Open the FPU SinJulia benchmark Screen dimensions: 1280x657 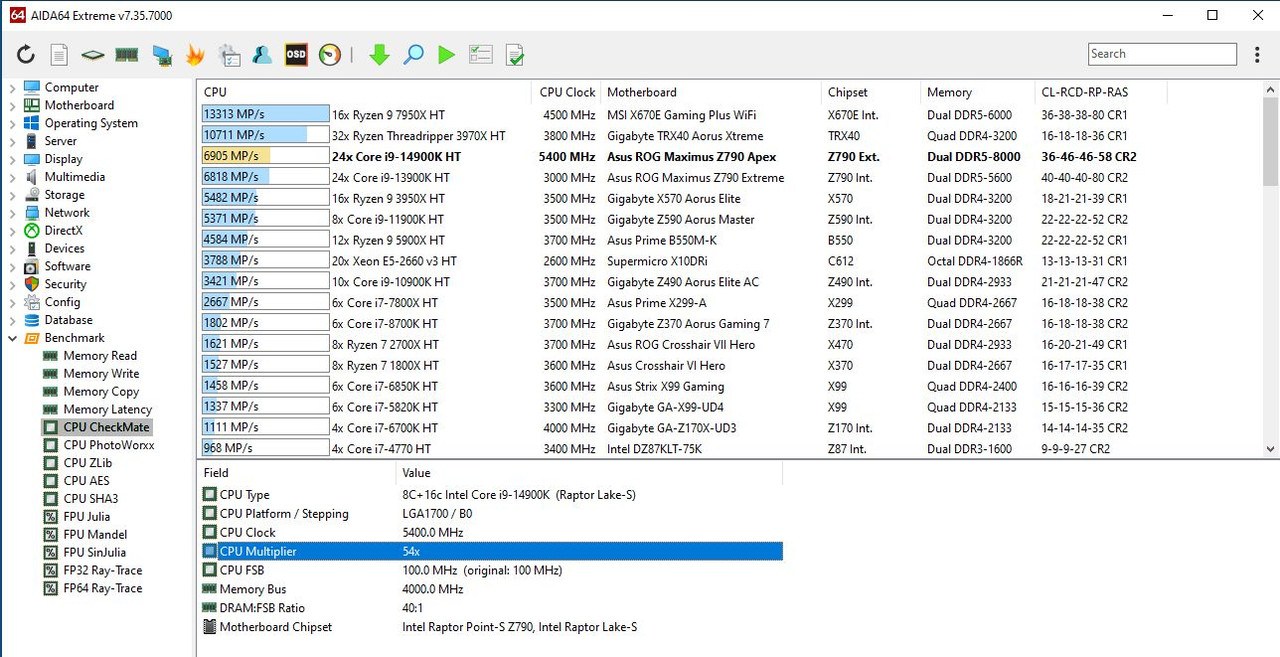[x=95, y=553]
